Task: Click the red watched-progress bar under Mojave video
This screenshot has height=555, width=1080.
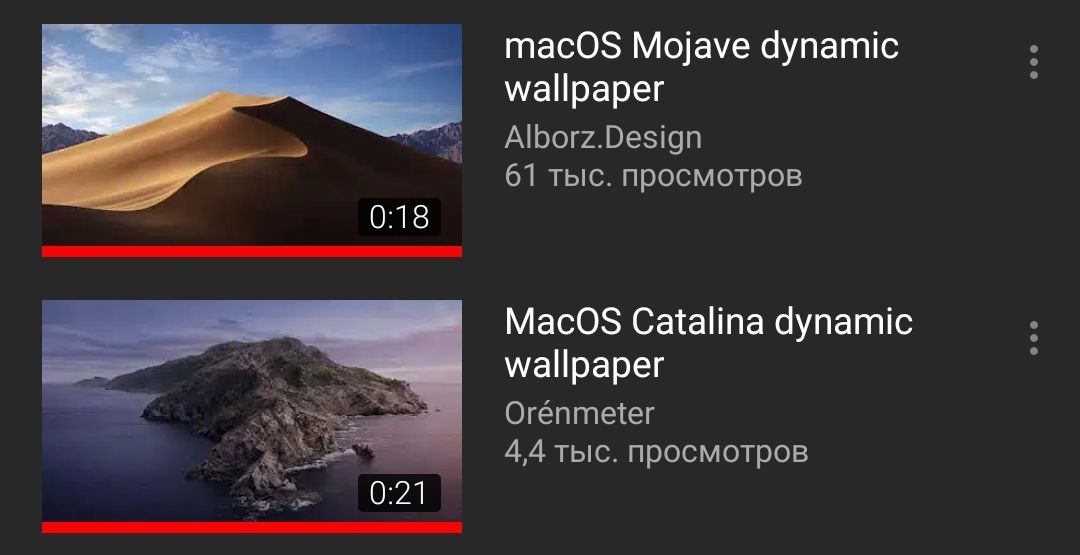Action: tap(252, 251)
